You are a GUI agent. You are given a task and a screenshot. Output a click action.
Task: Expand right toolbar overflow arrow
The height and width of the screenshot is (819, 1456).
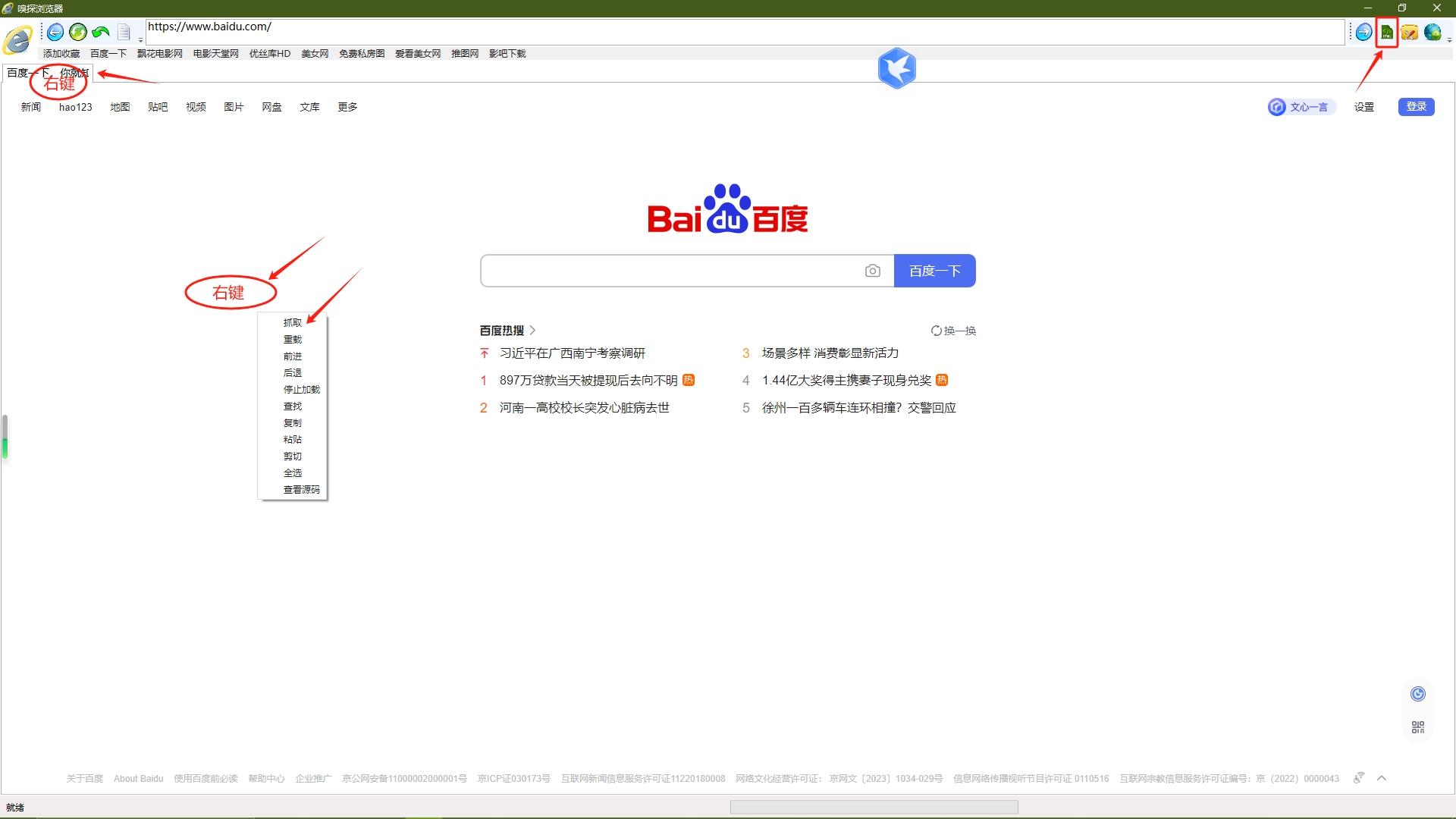1449,39
